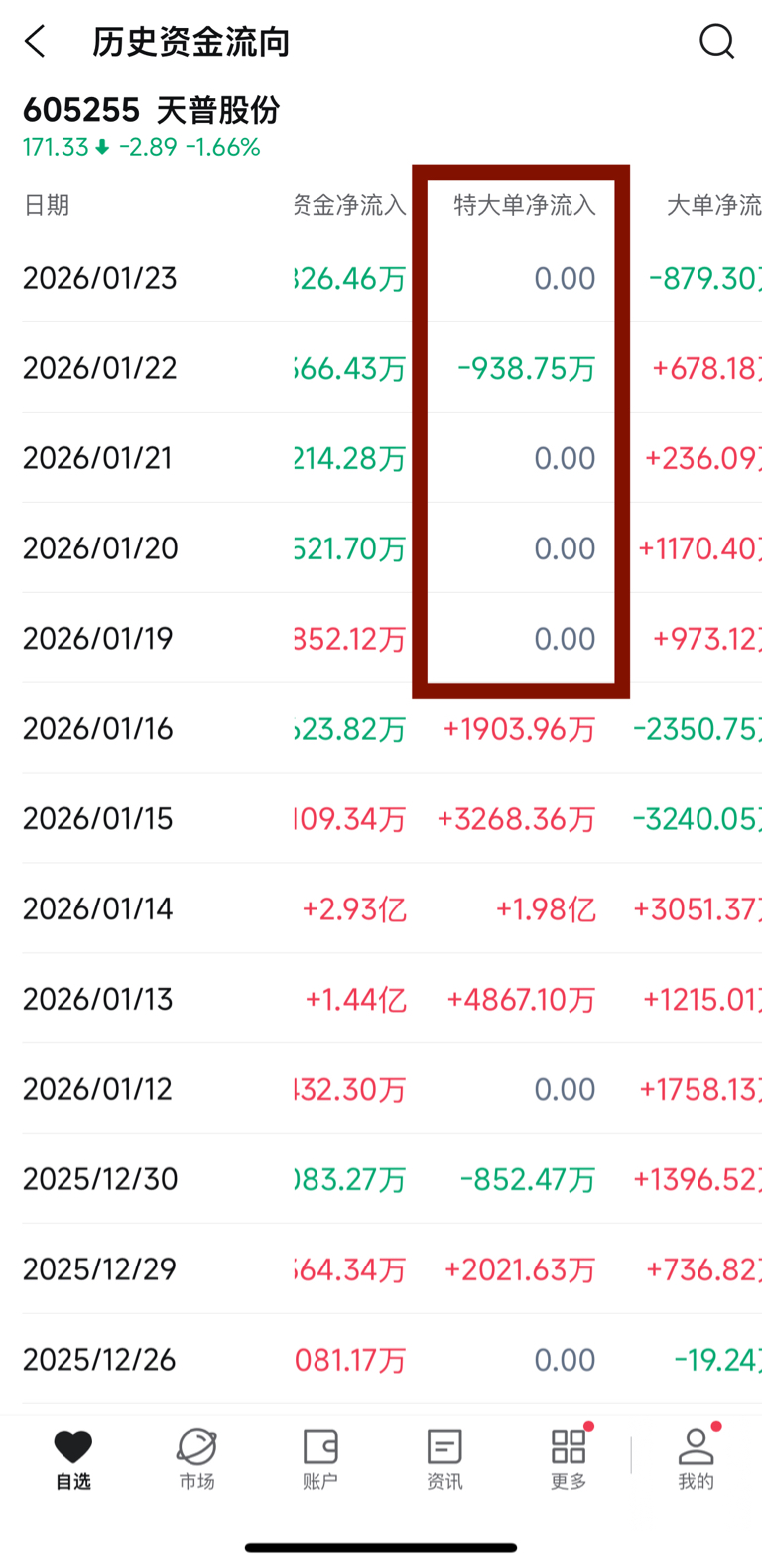This screenshot has height=1568, width=762.
Task: Click the 日期 column header
Action: click(47, 205)
